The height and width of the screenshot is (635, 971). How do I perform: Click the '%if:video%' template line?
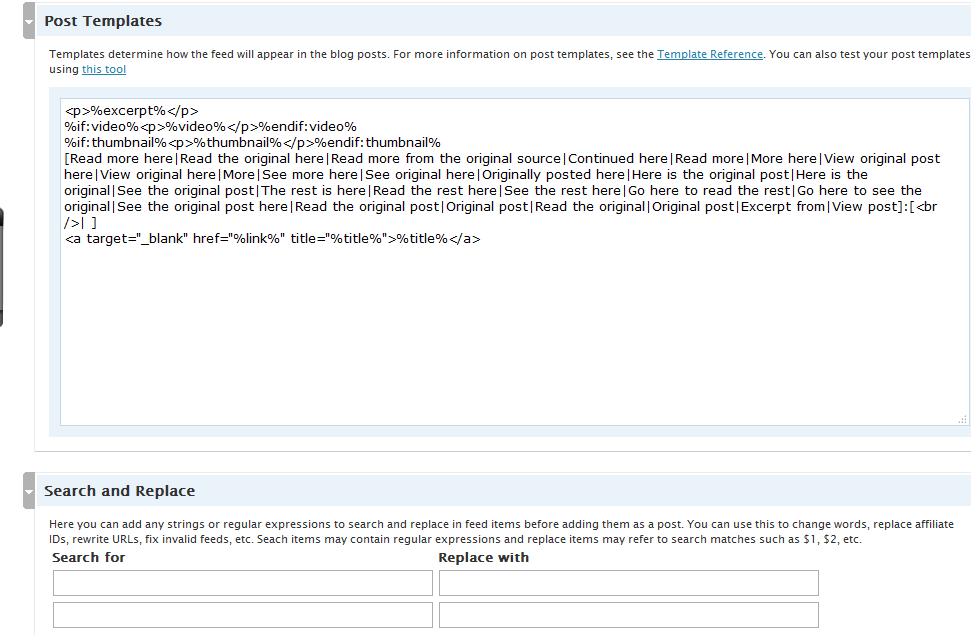(x=211, y=127)
